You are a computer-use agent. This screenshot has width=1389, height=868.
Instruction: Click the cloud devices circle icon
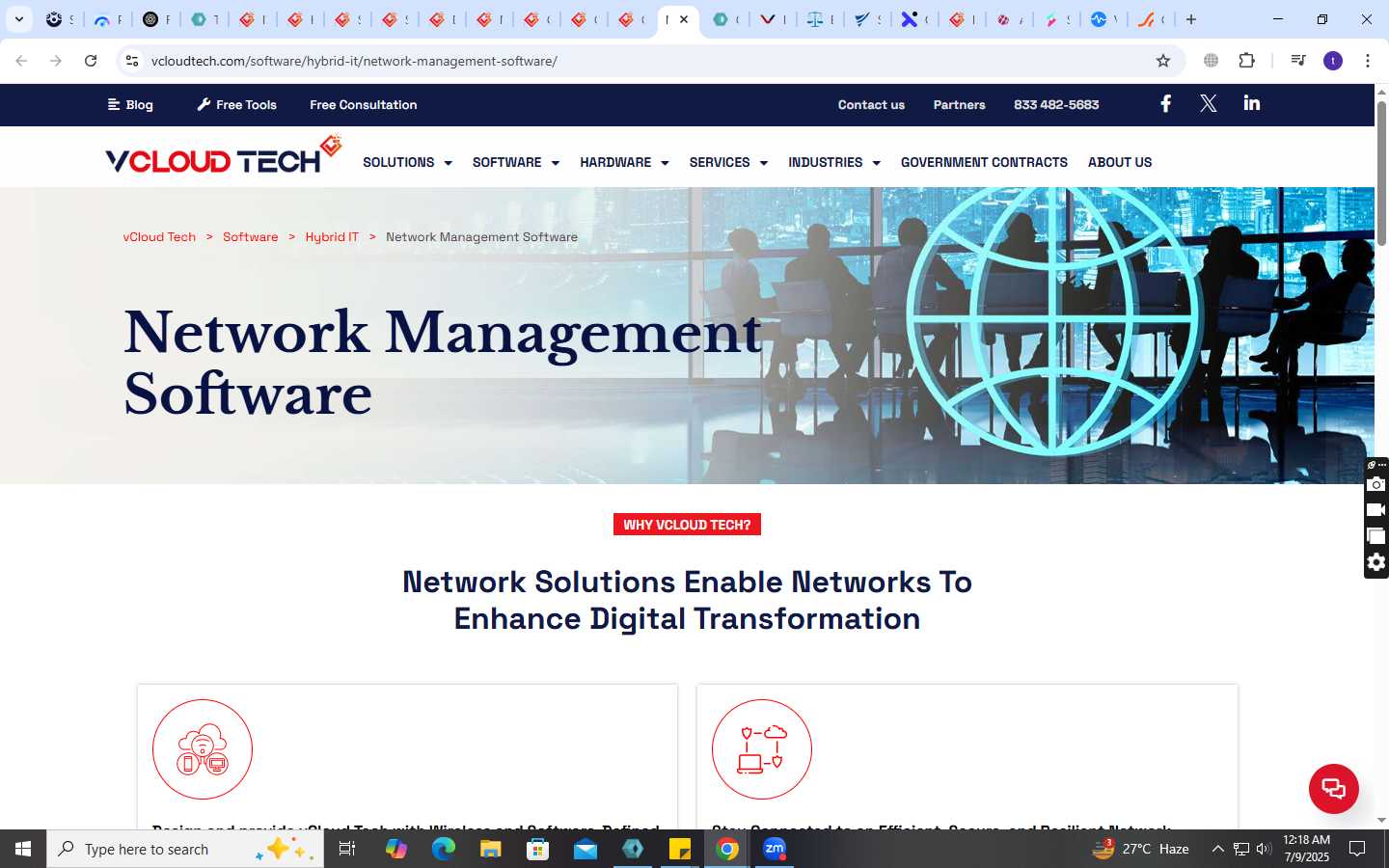point(203,749)
